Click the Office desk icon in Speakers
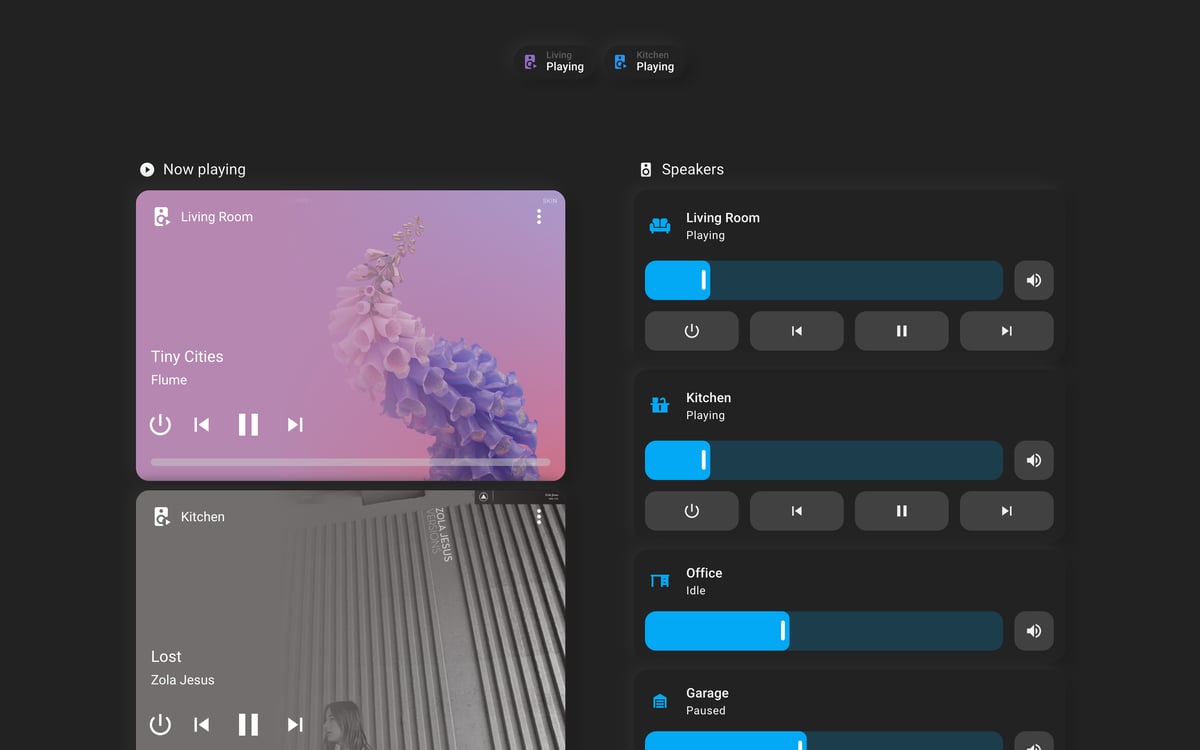 point(660,581)
